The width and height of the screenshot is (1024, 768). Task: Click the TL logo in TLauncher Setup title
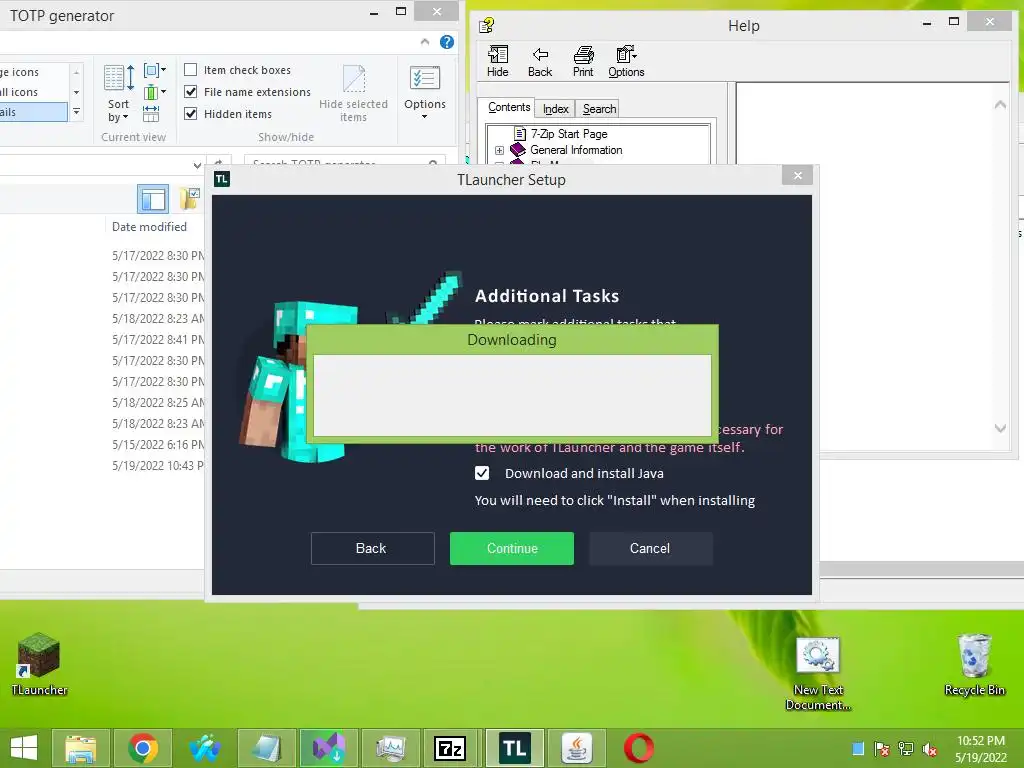click(x=222, y=179)
